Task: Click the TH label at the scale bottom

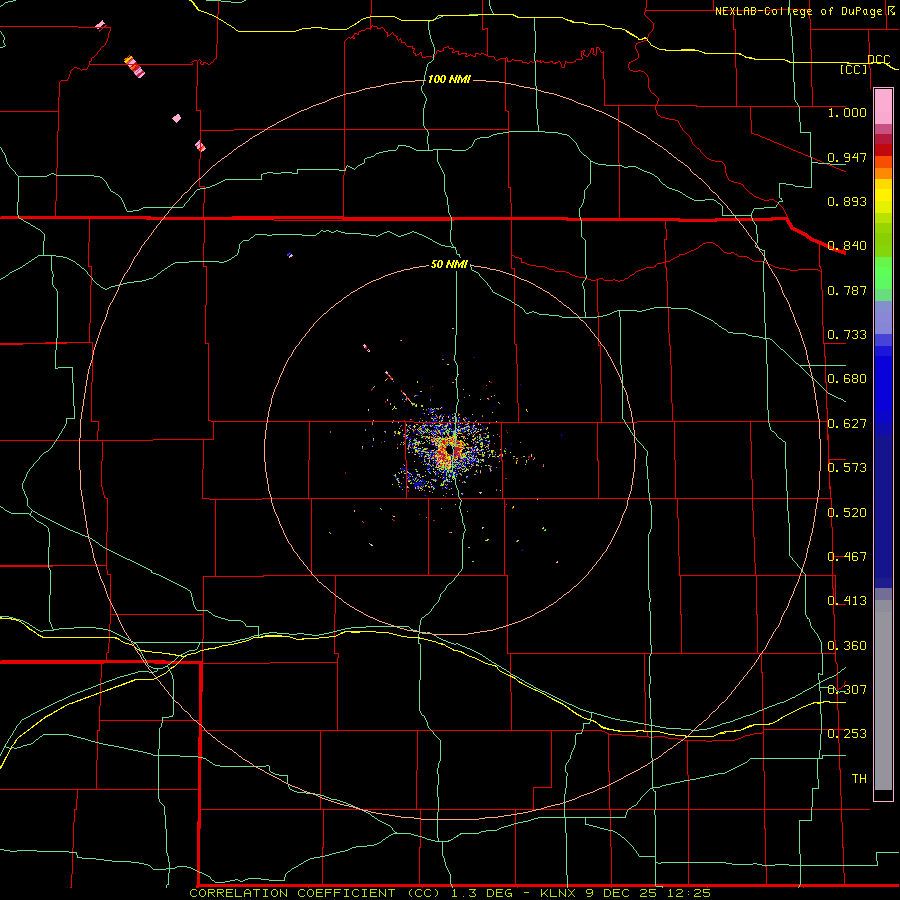Action: coord(859,778)
